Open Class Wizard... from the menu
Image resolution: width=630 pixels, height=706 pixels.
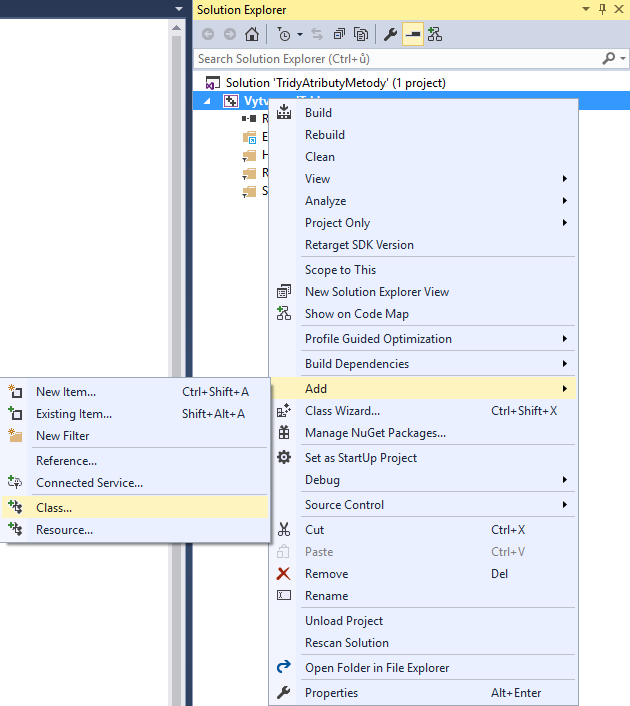pyautogui.click(x=423, y=411)
